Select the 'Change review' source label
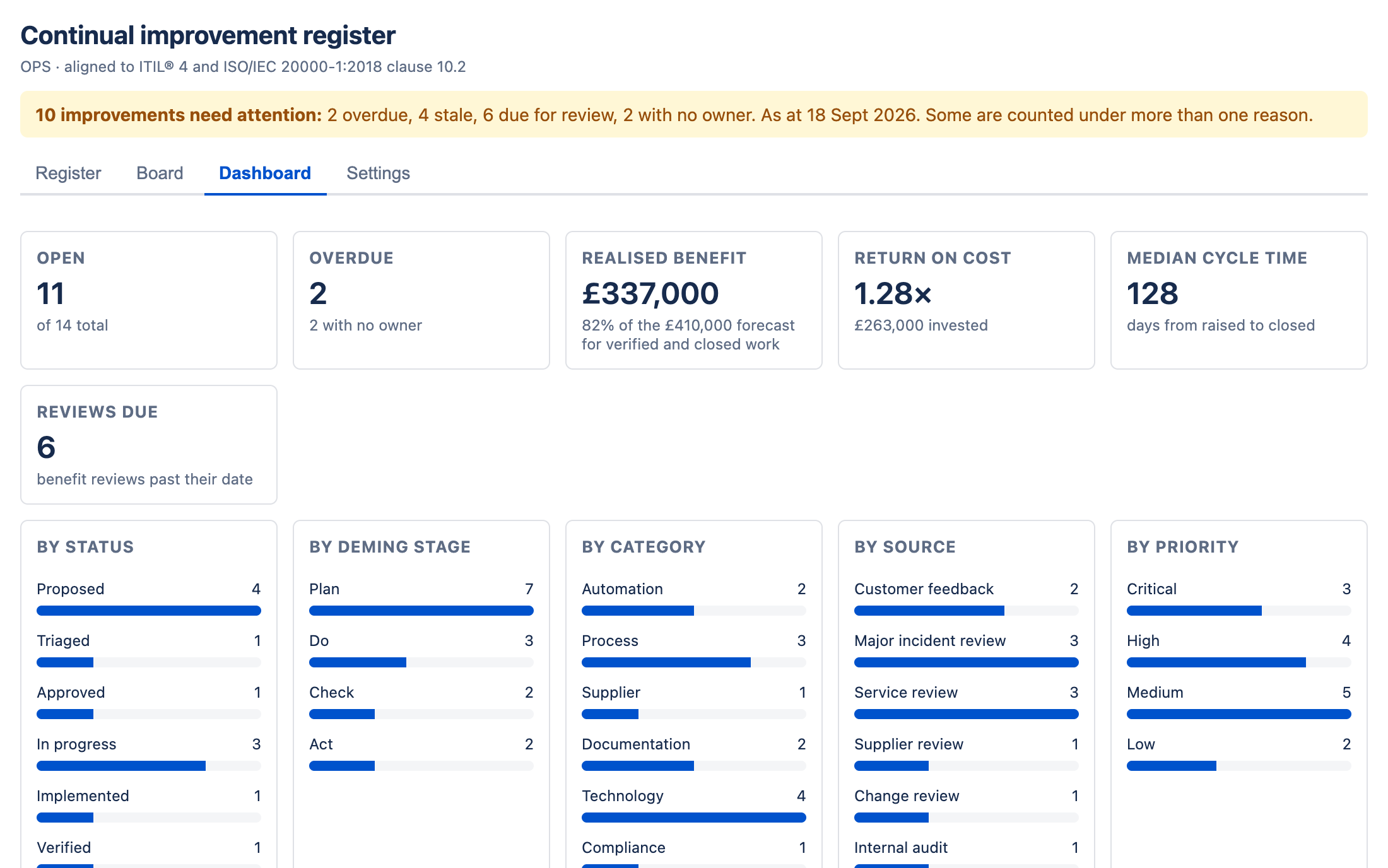1388x868 pixels. [907, 796]
